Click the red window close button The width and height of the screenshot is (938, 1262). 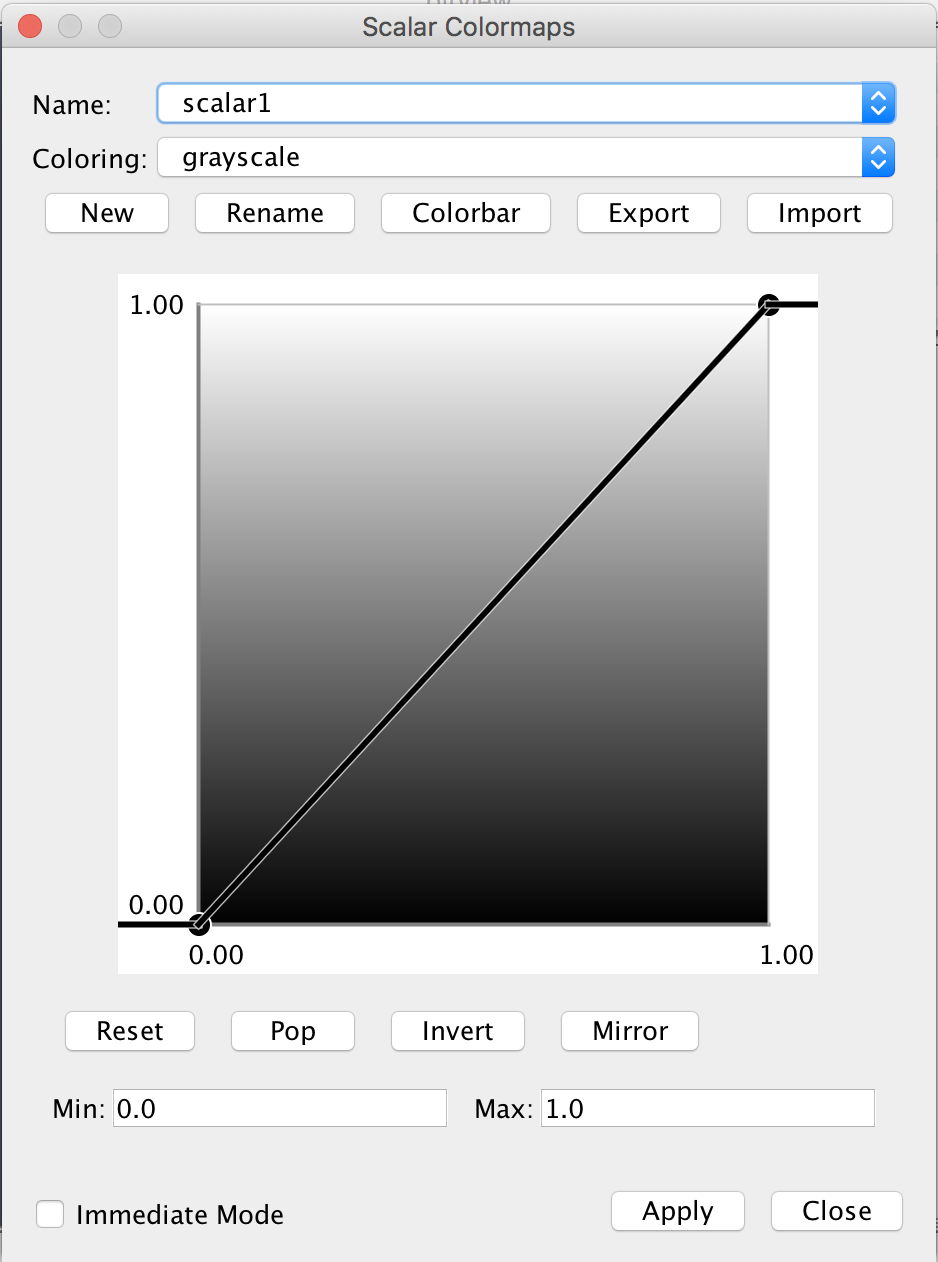[x=31, y=26]
